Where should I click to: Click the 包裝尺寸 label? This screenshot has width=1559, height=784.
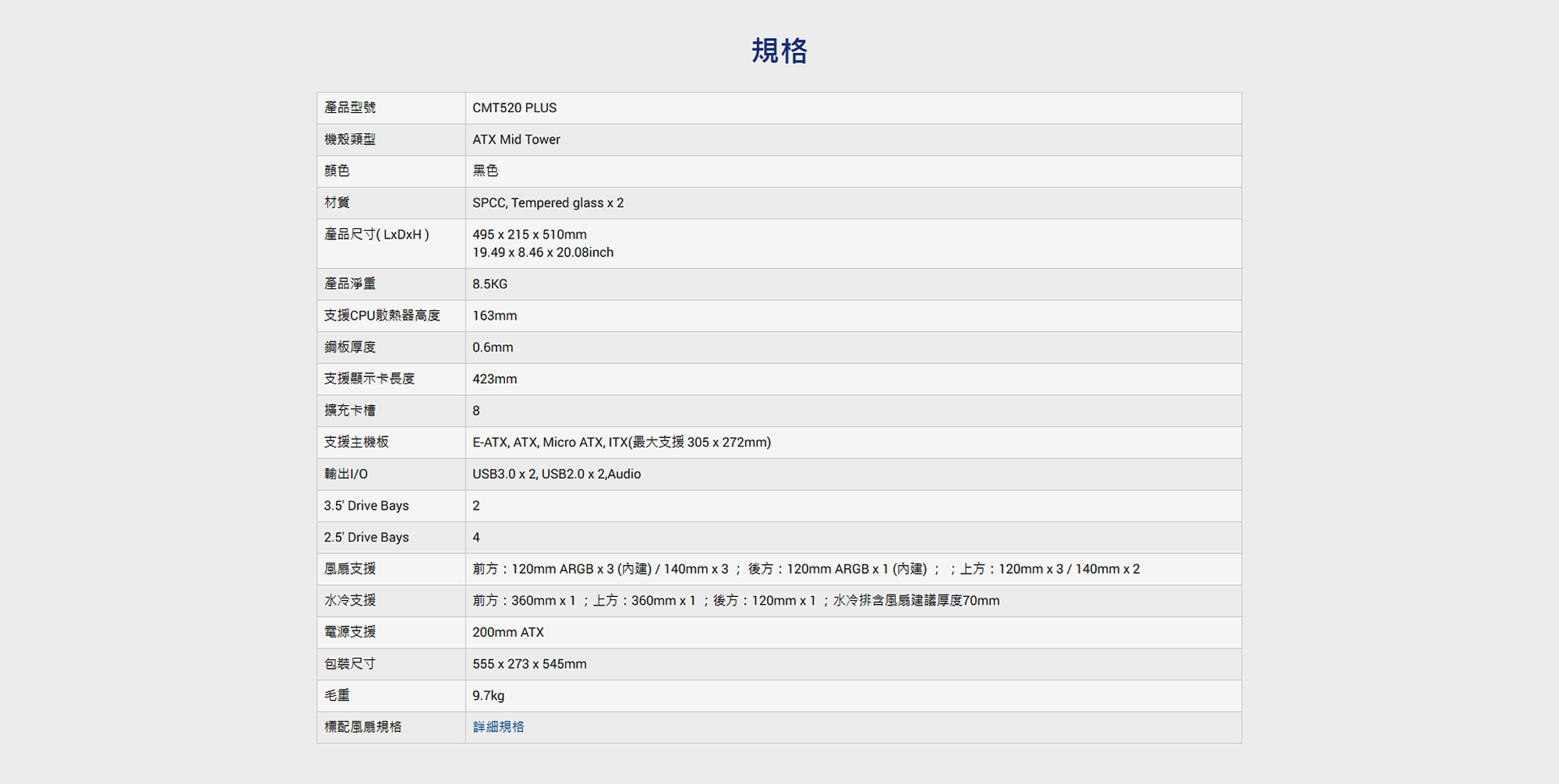point(350,665)
